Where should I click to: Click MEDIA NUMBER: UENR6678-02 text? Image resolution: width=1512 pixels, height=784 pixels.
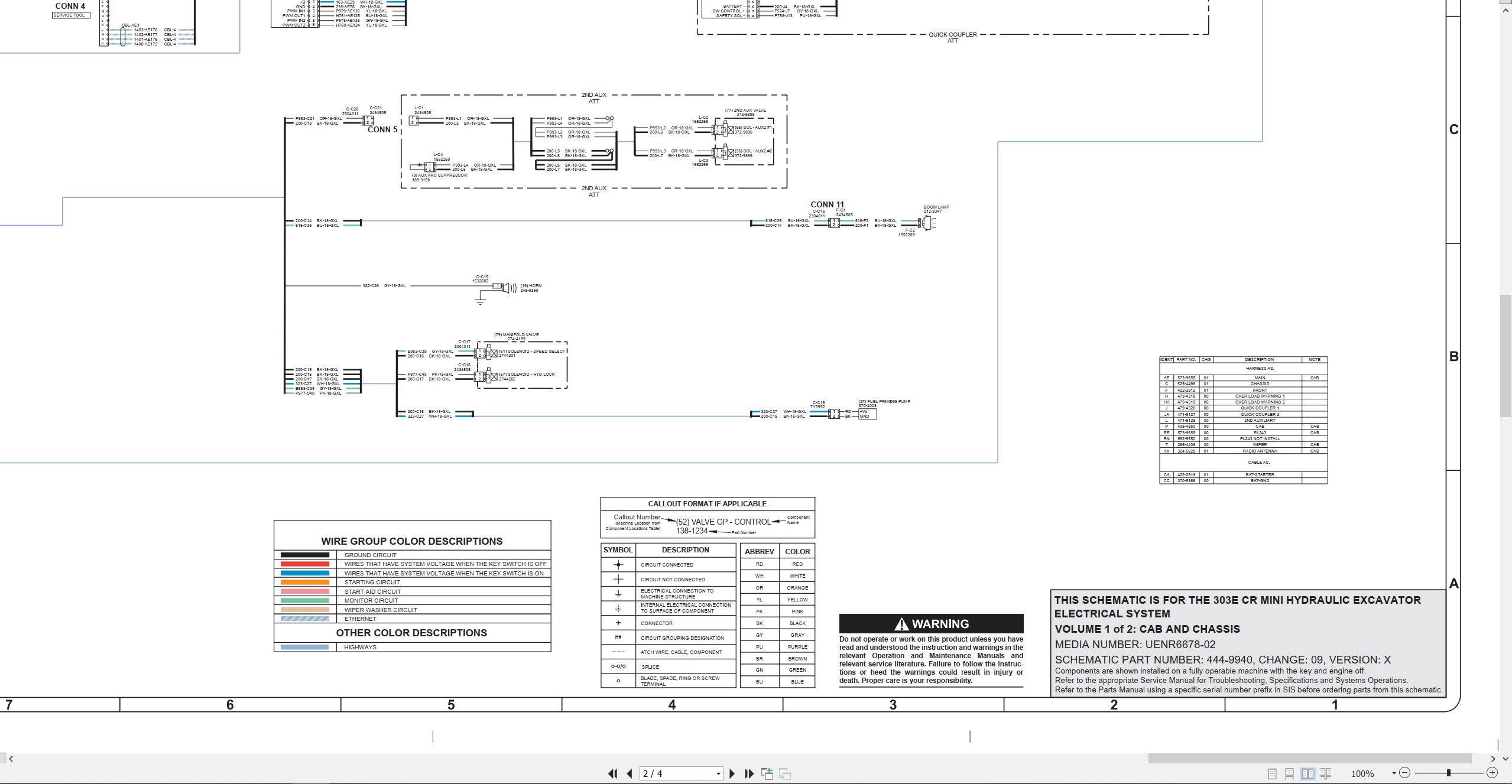[1135, 645]
